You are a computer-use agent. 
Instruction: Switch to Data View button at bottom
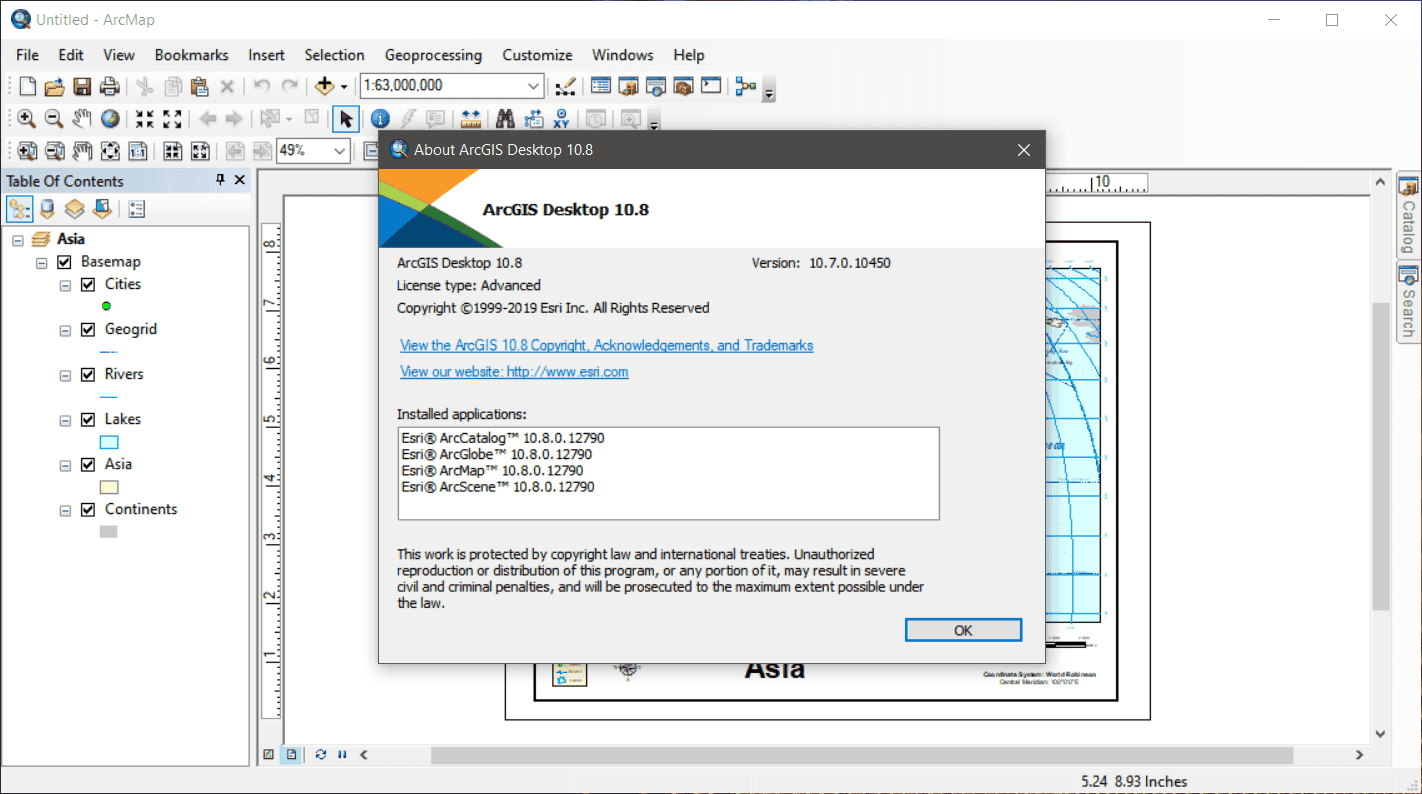pyautogui.click(x=268, y=755)
